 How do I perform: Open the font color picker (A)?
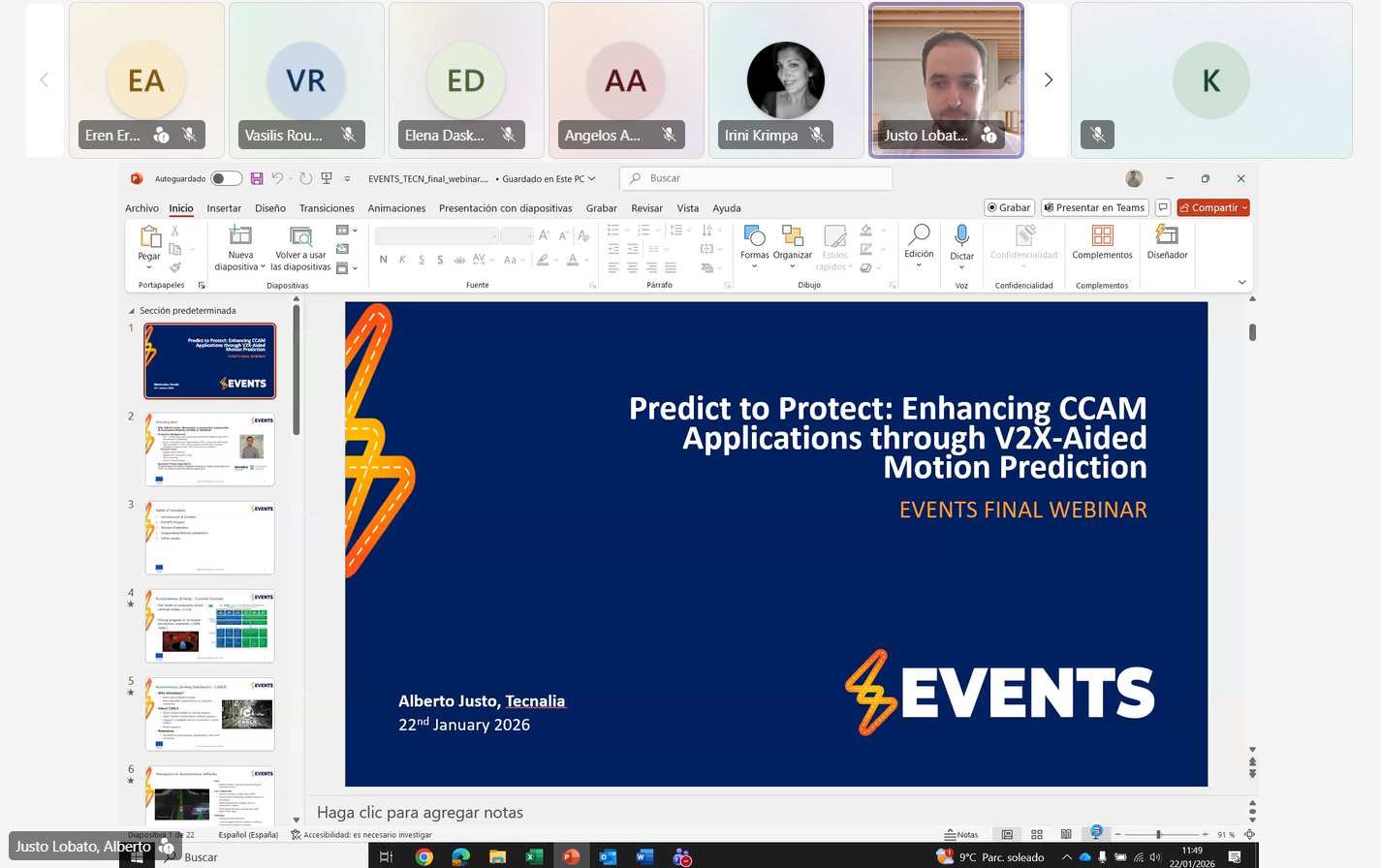573,260
